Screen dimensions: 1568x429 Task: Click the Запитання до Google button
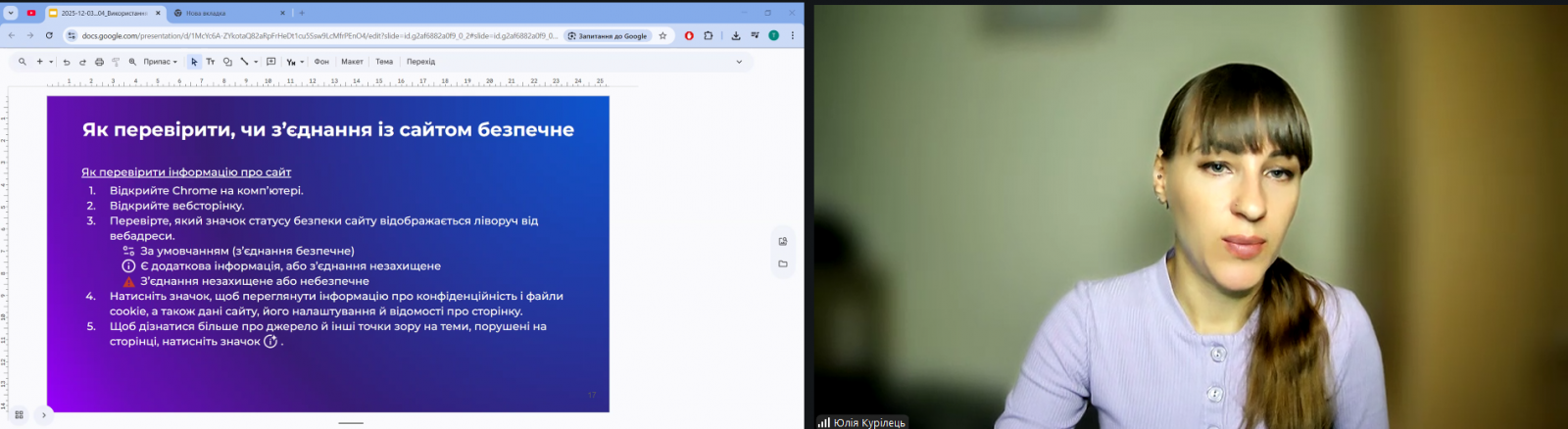tap(608, 36)
